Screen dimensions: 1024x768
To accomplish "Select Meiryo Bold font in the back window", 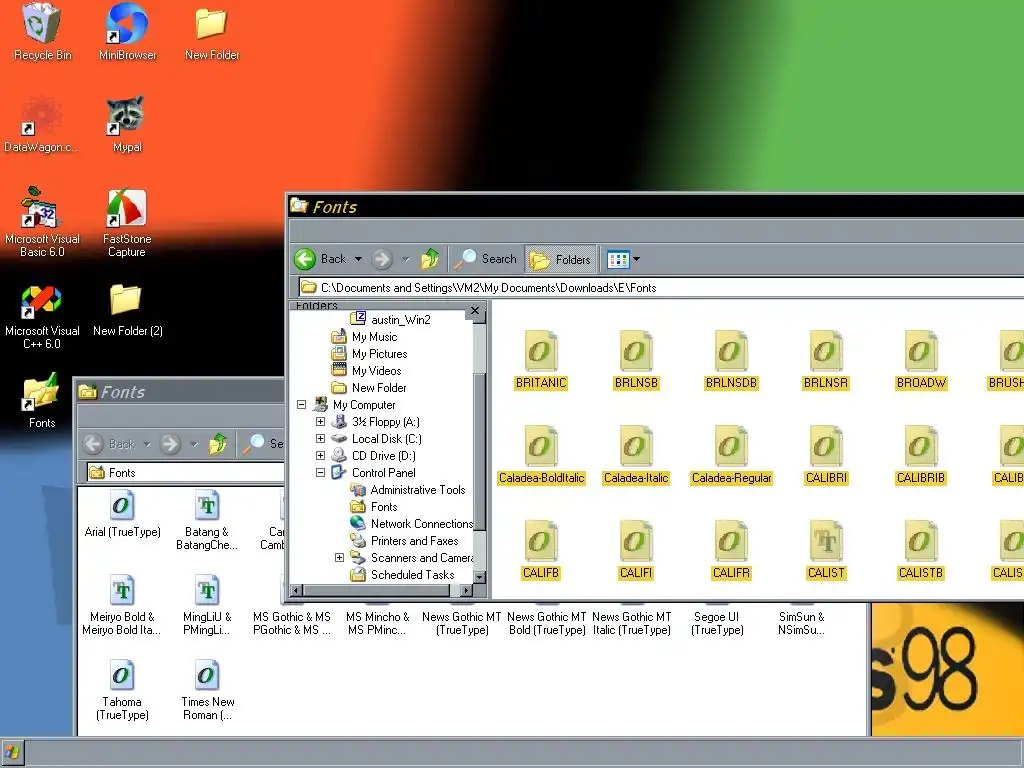I will [x=122, y=606].
